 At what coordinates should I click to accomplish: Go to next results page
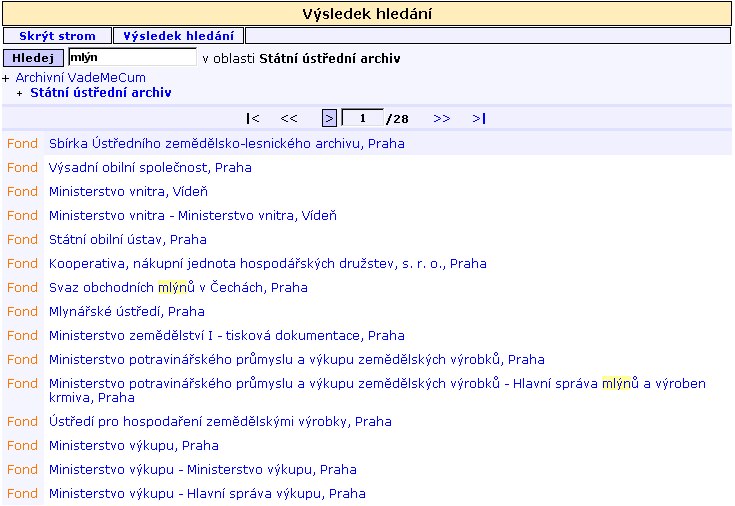point(329,119)
